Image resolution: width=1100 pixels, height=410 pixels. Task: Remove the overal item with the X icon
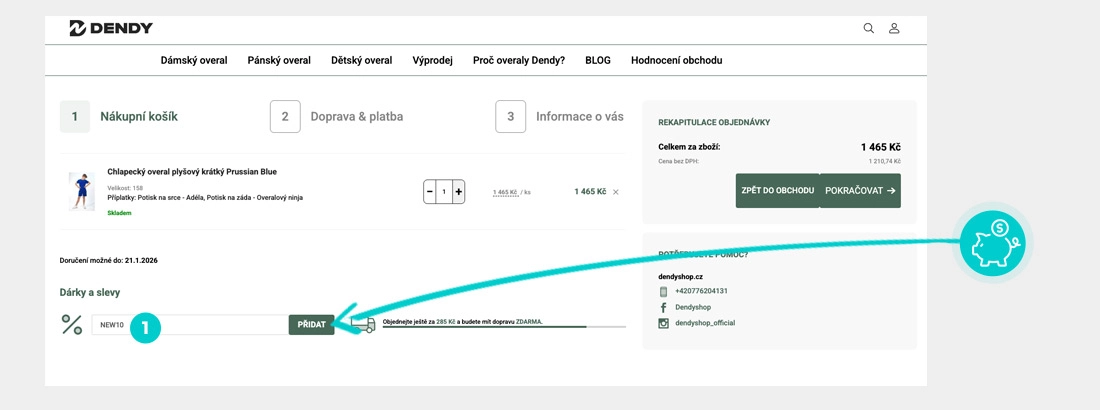pyautogui.click(x=616, y=192)
